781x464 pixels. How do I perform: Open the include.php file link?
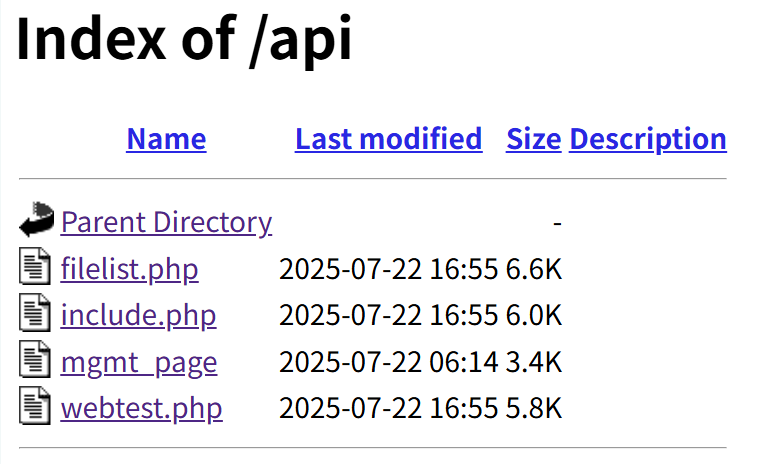click(x=138, y=316)
